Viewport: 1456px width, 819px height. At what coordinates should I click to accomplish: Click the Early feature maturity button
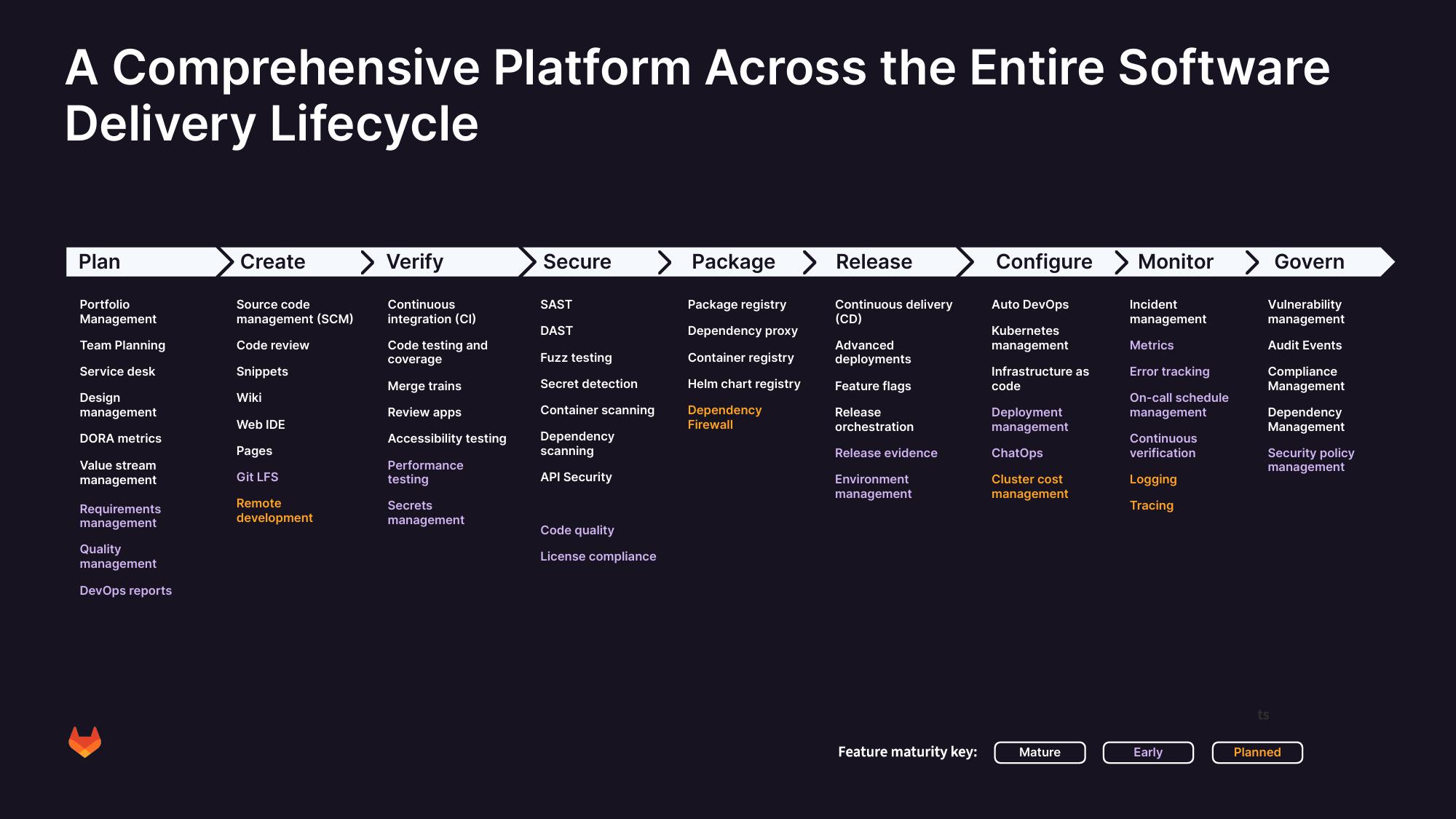pos(1148,751)
